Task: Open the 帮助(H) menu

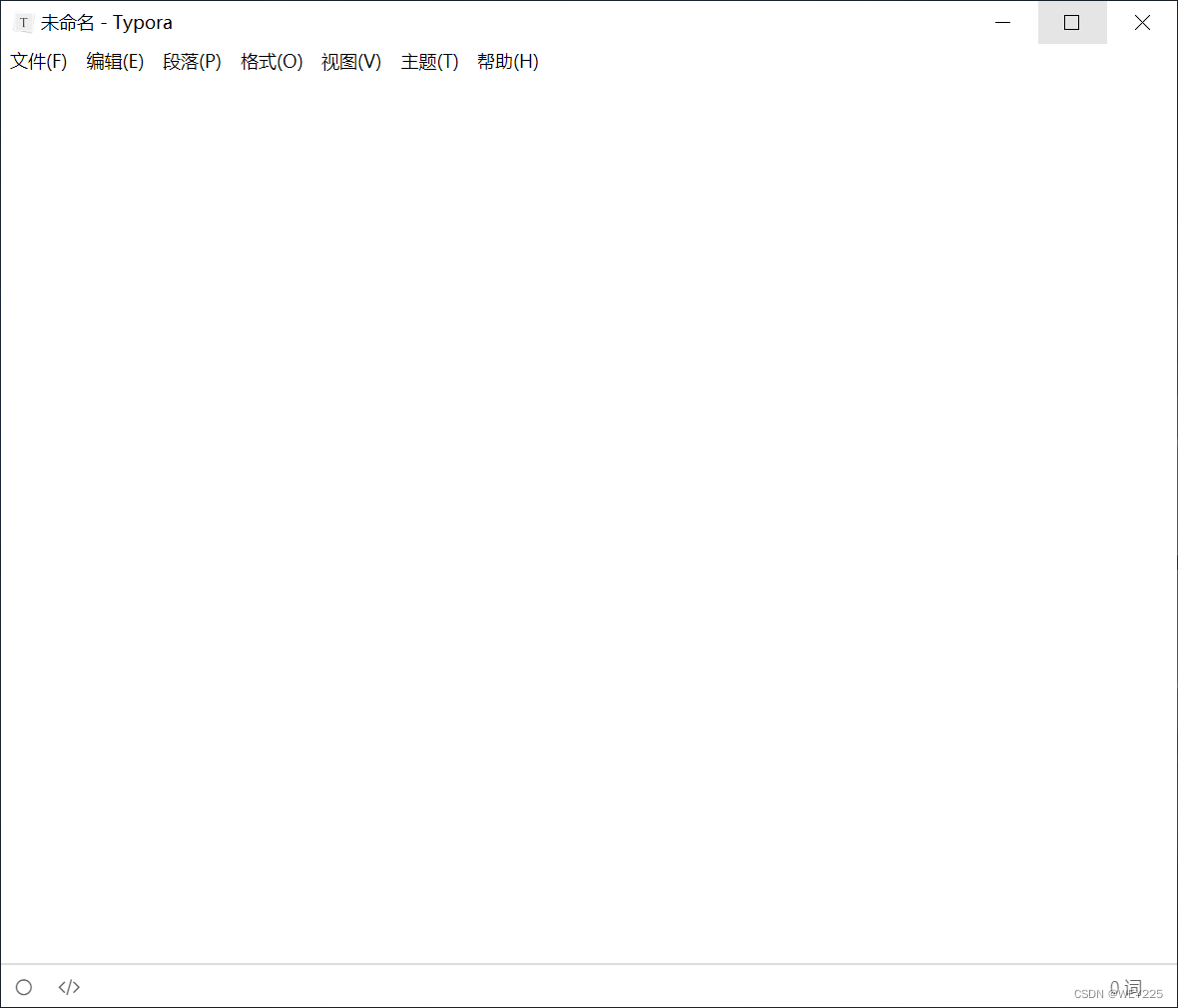Action: pyautogui.click(x=507, y=61)
